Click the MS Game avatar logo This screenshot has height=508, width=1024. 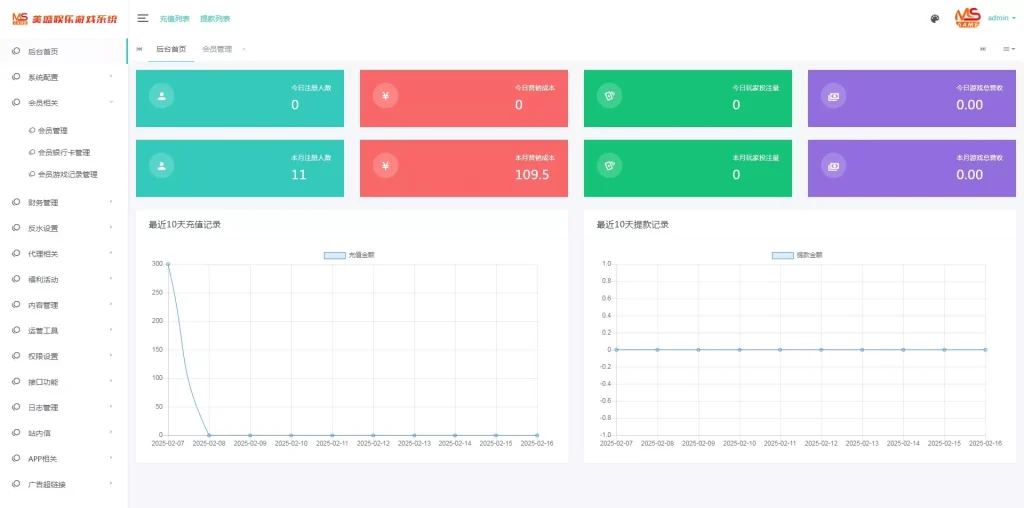tap(967, 17)
